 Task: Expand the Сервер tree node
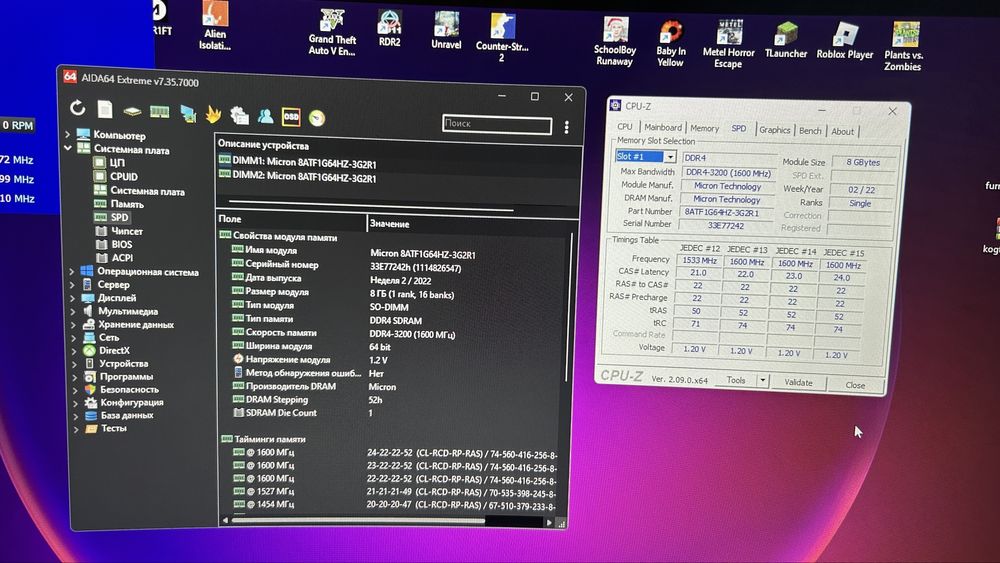[x=72, y=285]
